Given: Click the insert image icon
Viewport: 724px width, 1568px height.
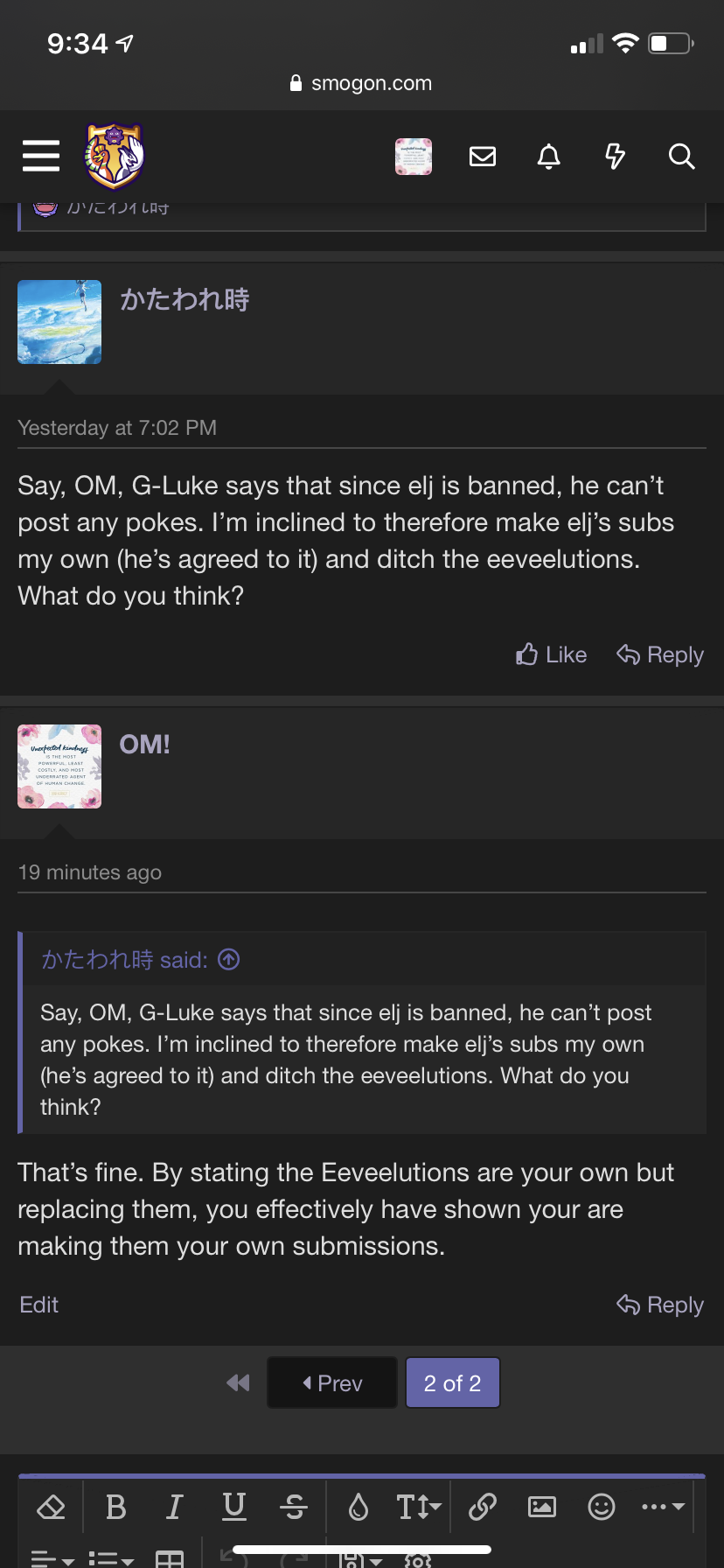Looking at the screenshot, I should tap(542, 1507).
